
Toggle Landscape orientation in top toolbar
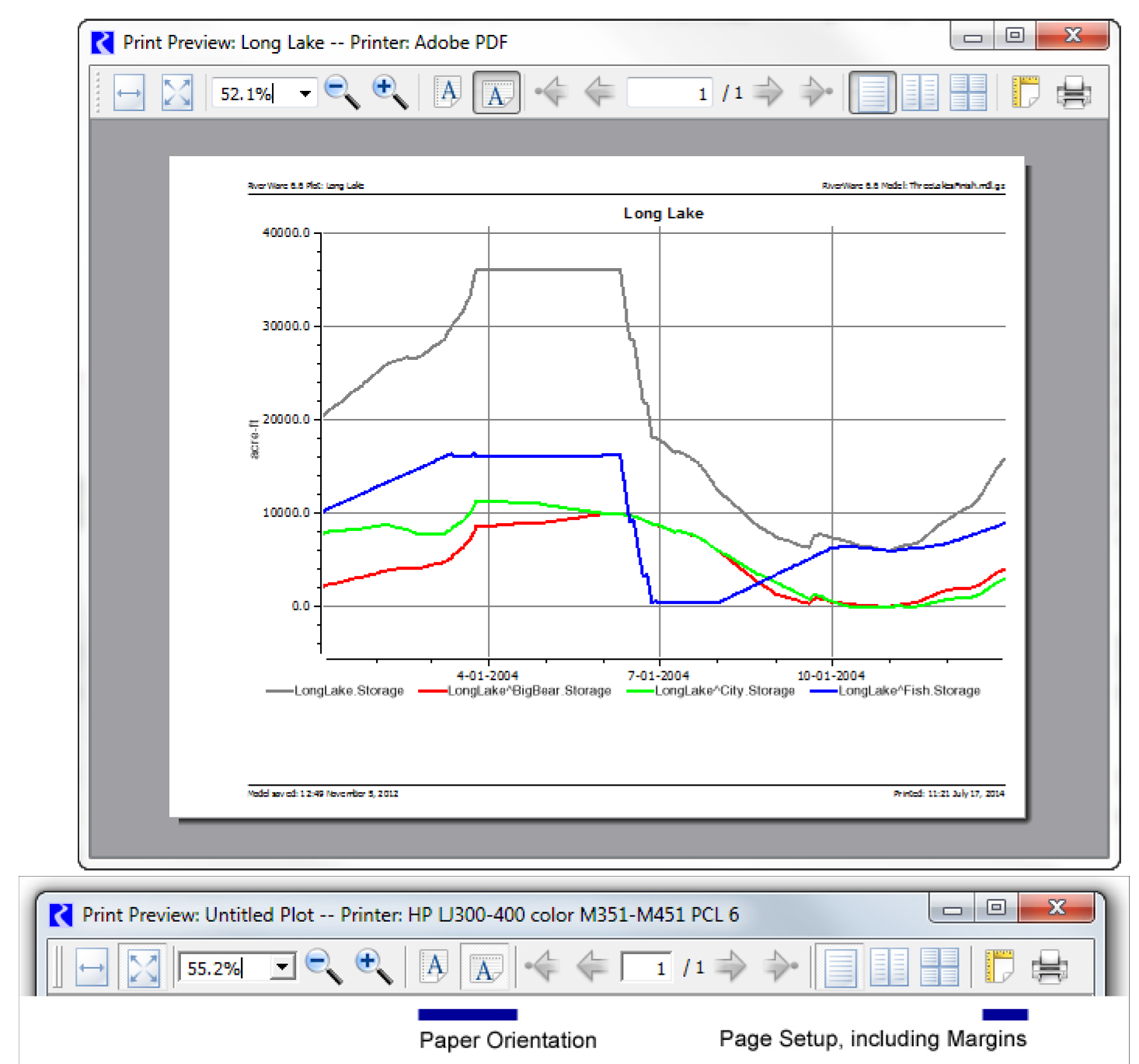click(x=496, y=94)
